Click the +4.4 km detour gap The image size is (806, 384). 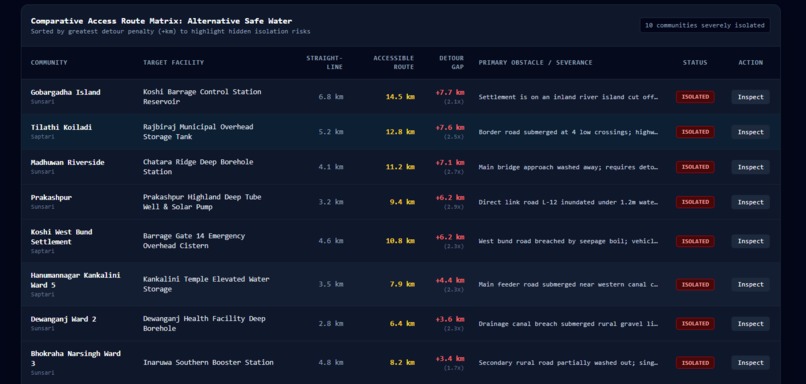point(450,280)
